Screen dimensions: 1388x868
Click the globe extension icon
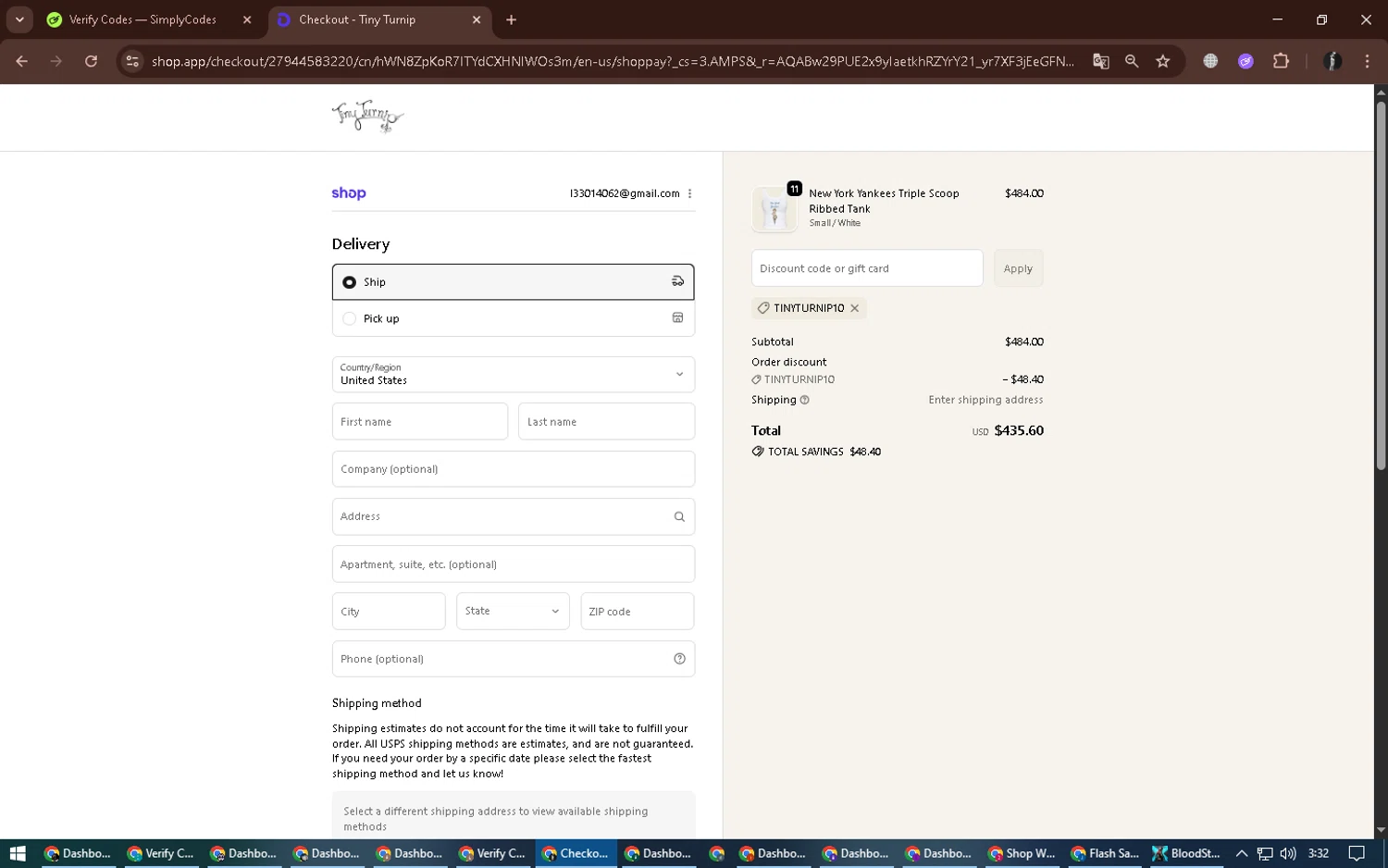(x=1210, y=61)
